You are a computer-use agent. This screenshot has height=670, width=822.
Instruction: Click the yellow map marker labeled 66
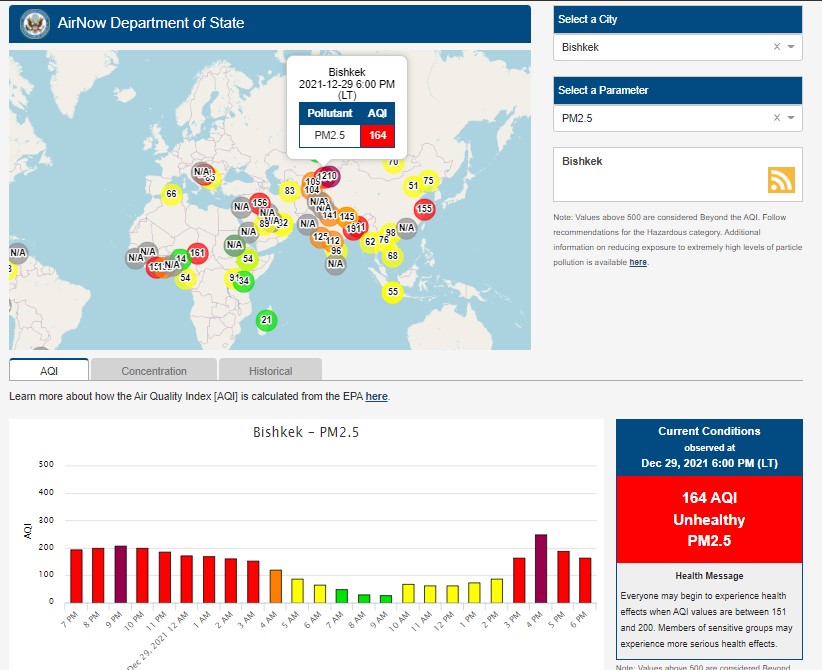click(171, 194)
